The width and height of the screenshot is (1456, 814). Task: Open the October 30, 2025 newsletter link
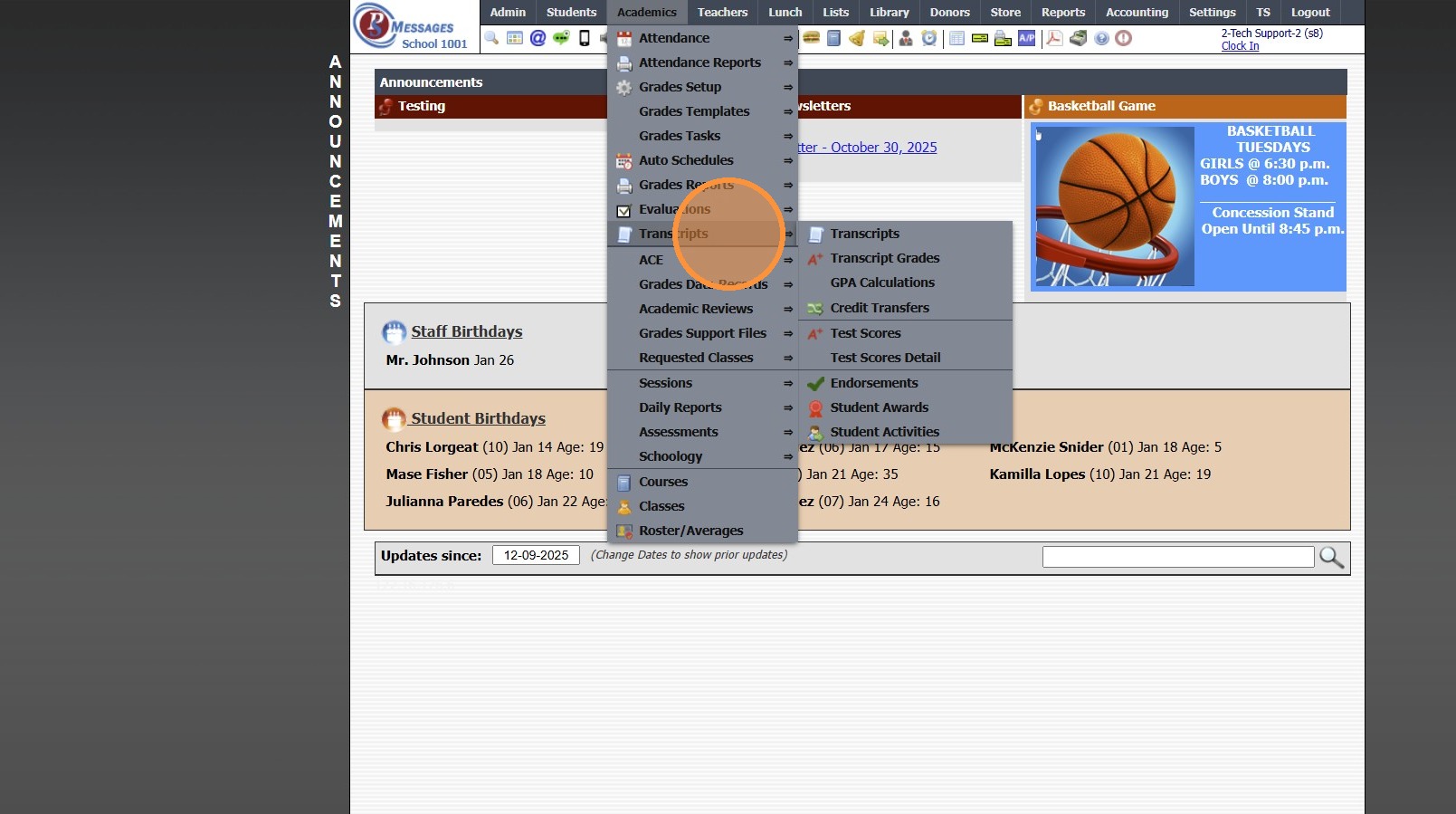point(868,148)
